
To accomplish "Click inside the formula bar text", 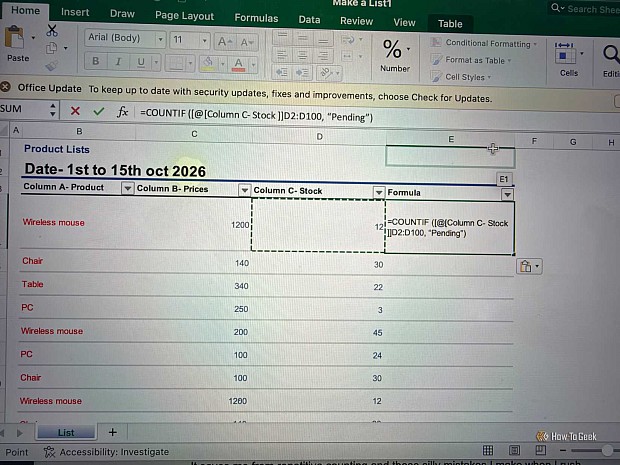I will coord(257,115).
